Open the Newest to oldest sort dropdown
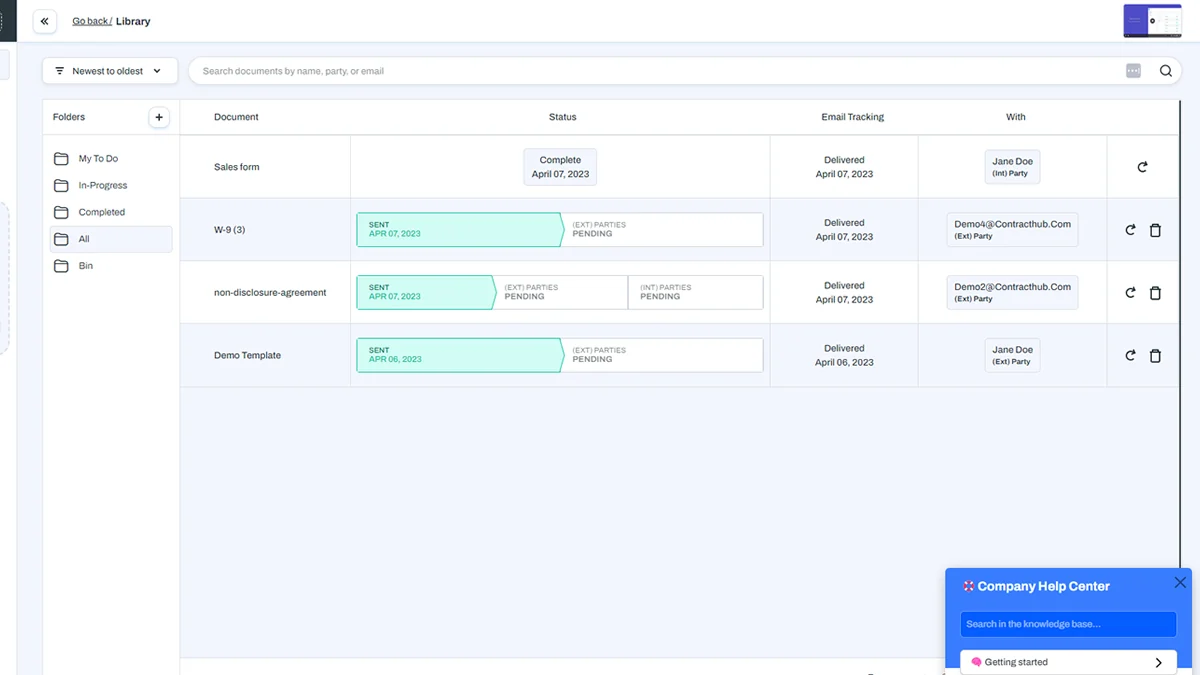The width and height of the screenshot is (1200, 675). (110, 71)
